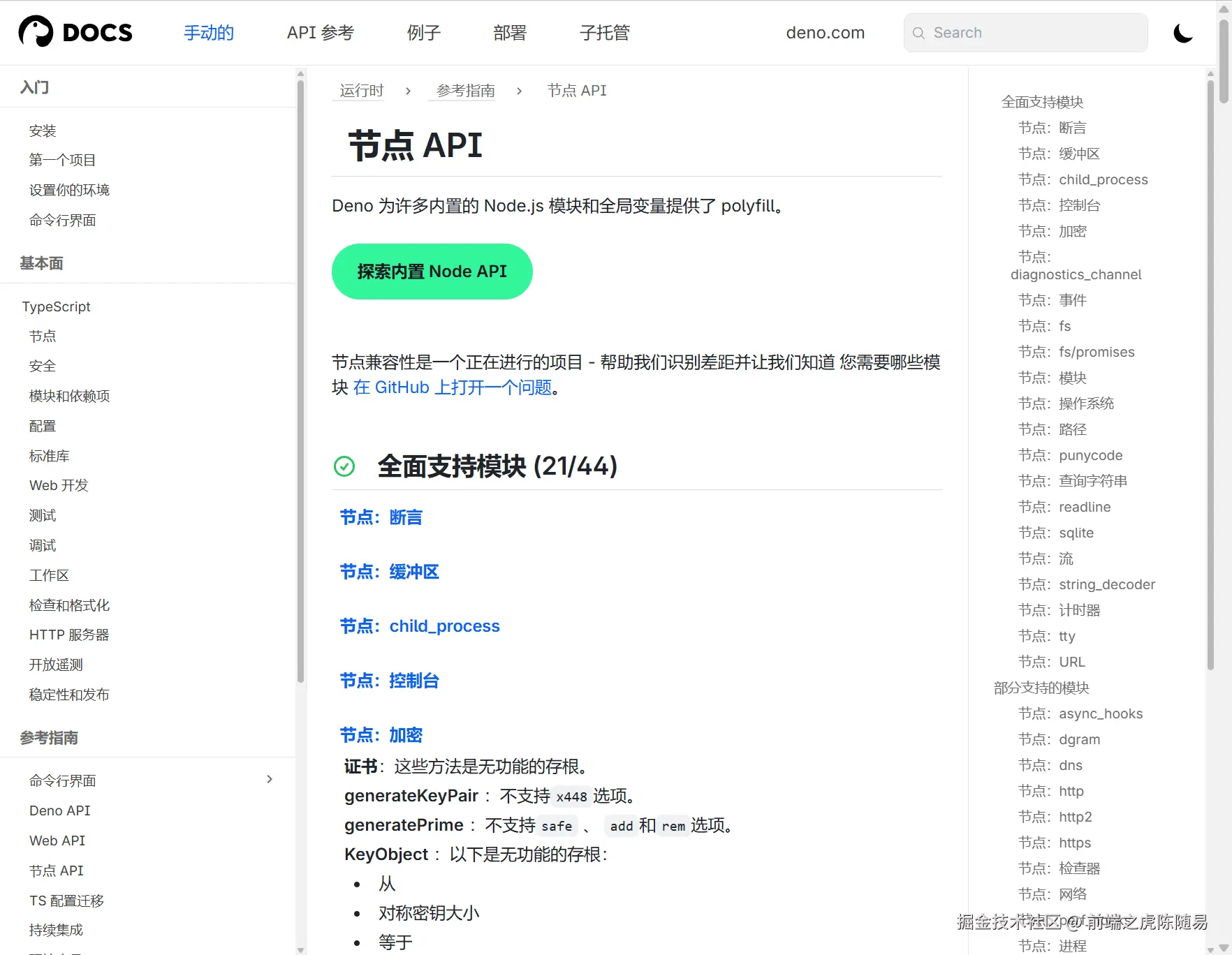Select 节点: child_process in the article
Viewport: 1232px width, 955px height.
coord(419,626)
